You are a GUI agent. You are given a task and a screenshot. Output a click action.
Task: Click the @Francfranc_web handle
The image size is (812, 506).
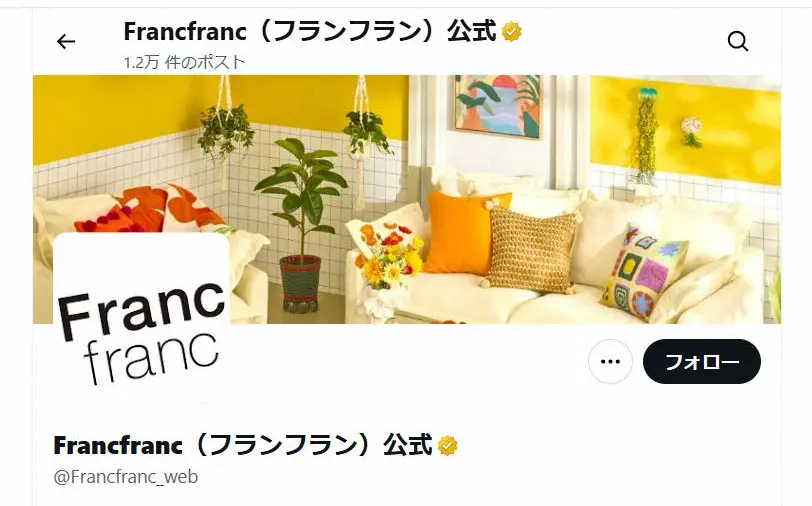click(126, 476)
